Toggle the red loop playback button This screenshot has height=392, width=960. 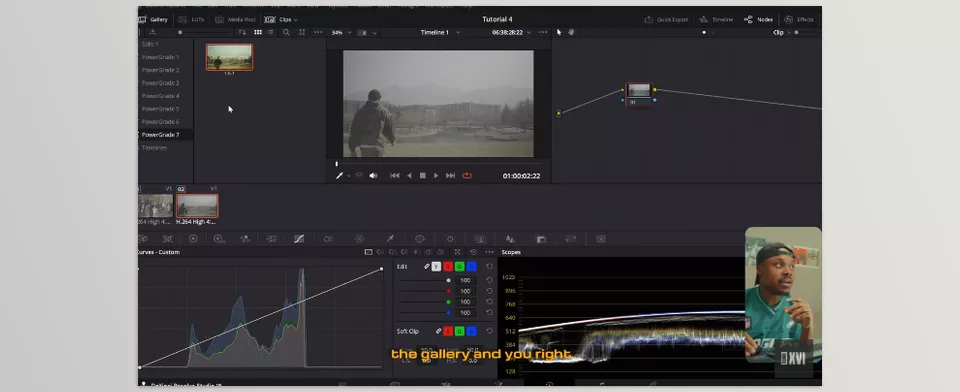point(467,176)
